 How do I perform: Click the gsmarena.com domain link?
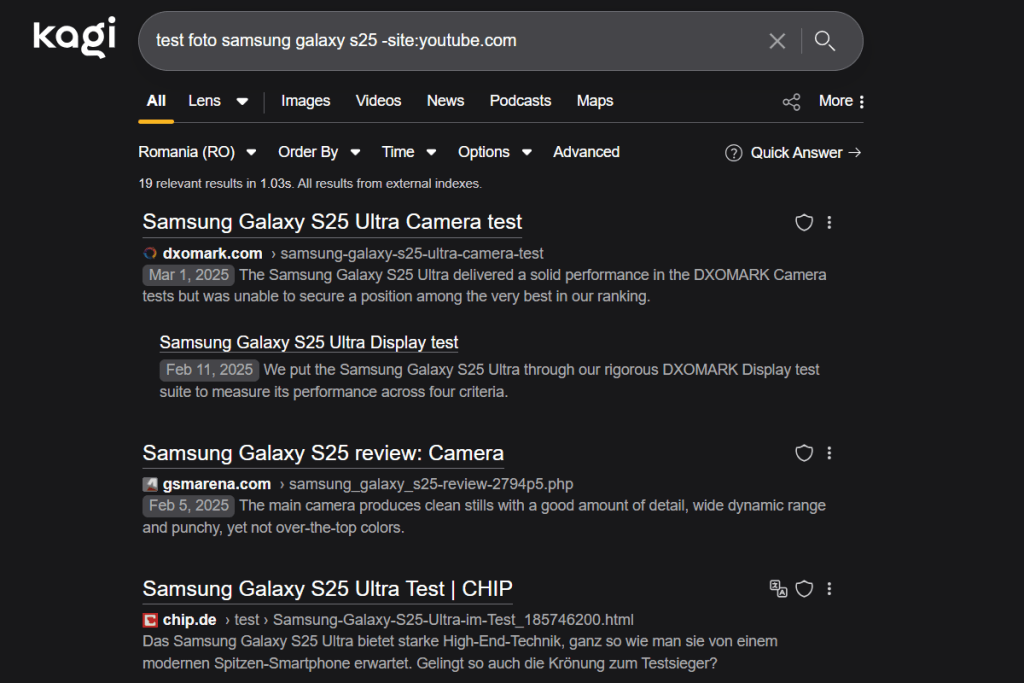tap(216, 484)
